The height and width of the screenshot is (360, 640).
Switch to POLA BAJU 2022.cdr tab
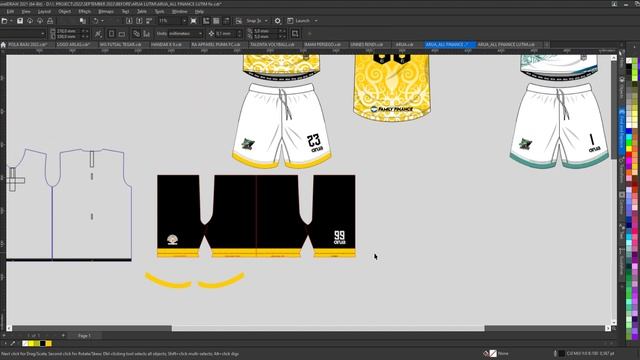pyautogui.click(x=28, y=44)
